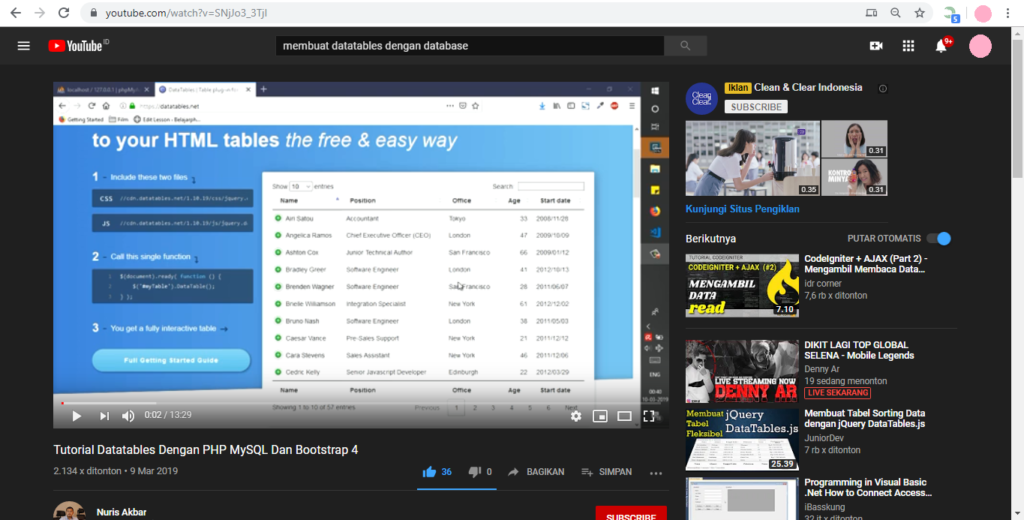The image size is (1024, 520).
Task: Open the idr corner channel name
Action: point(823,284)
